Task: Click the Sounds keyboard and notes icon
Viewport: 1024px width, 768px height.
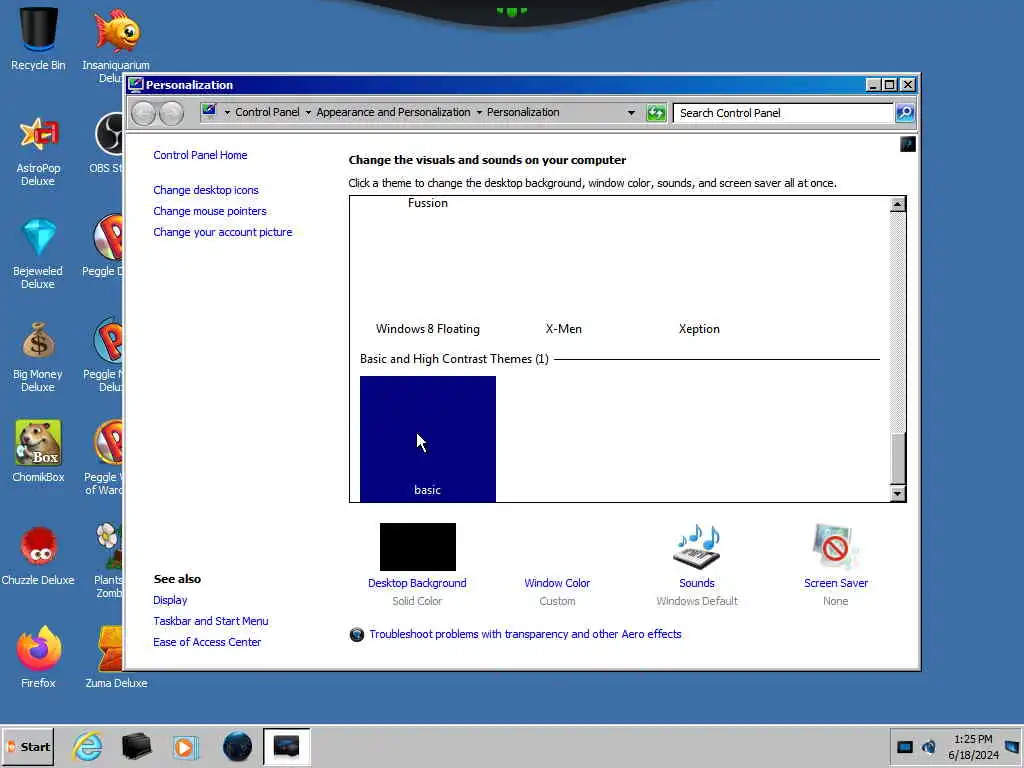Action: click(696, 547)
